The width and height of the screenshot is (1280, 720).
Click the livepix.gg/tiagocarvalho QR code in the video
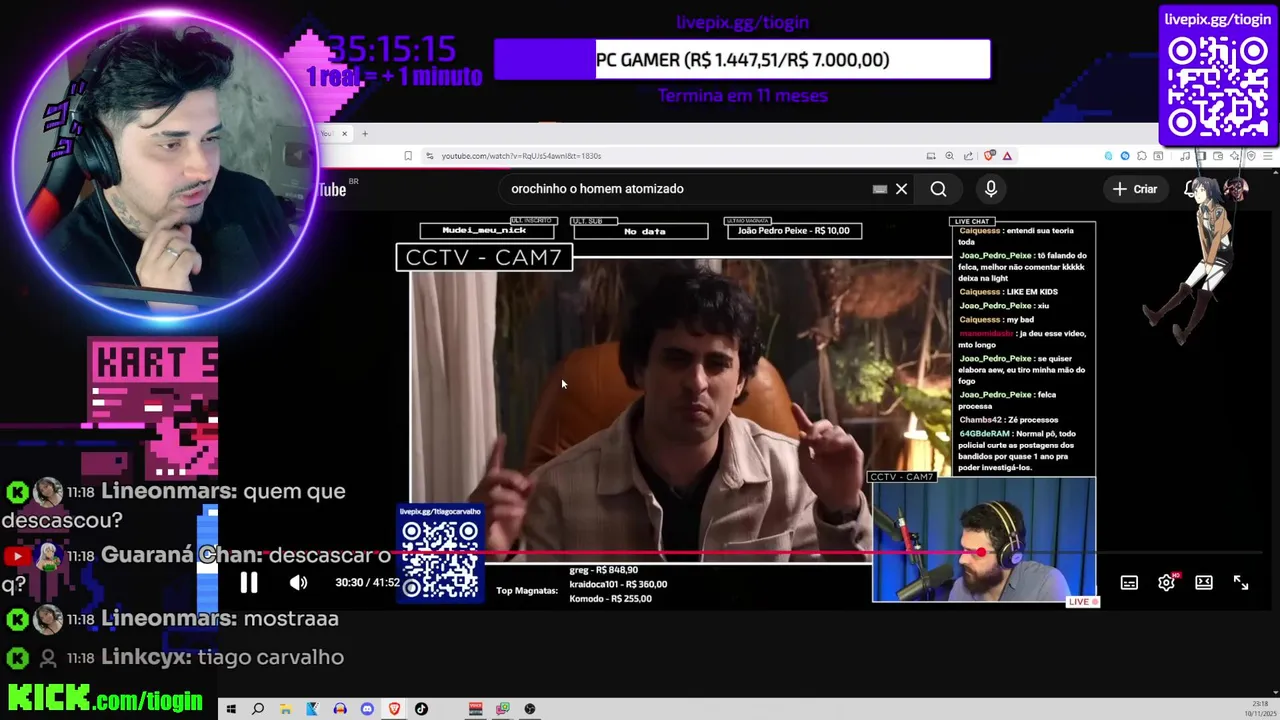tap(440, 560)
